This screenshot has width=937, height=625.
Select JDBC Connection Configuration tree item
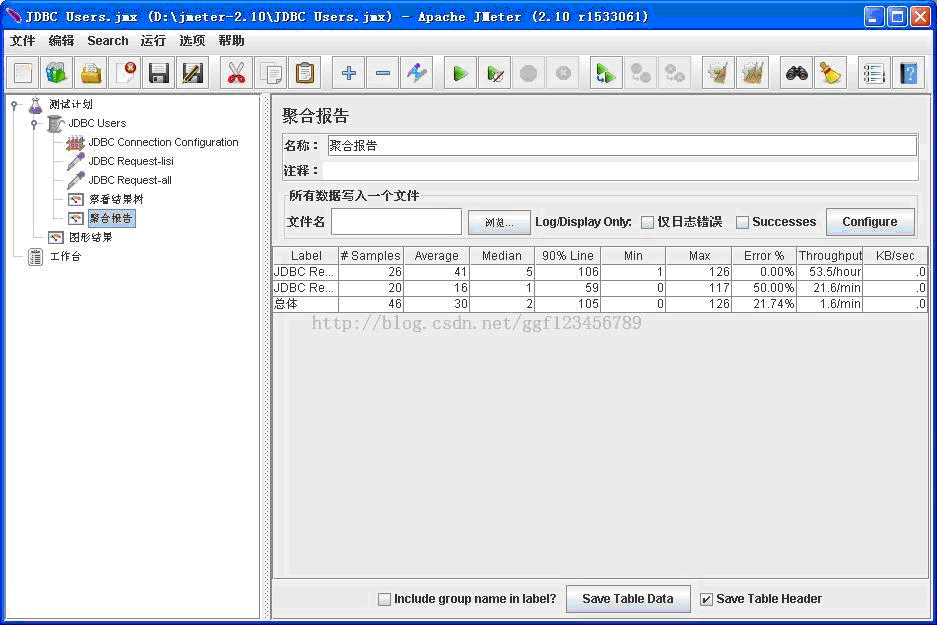click(163, 142)
